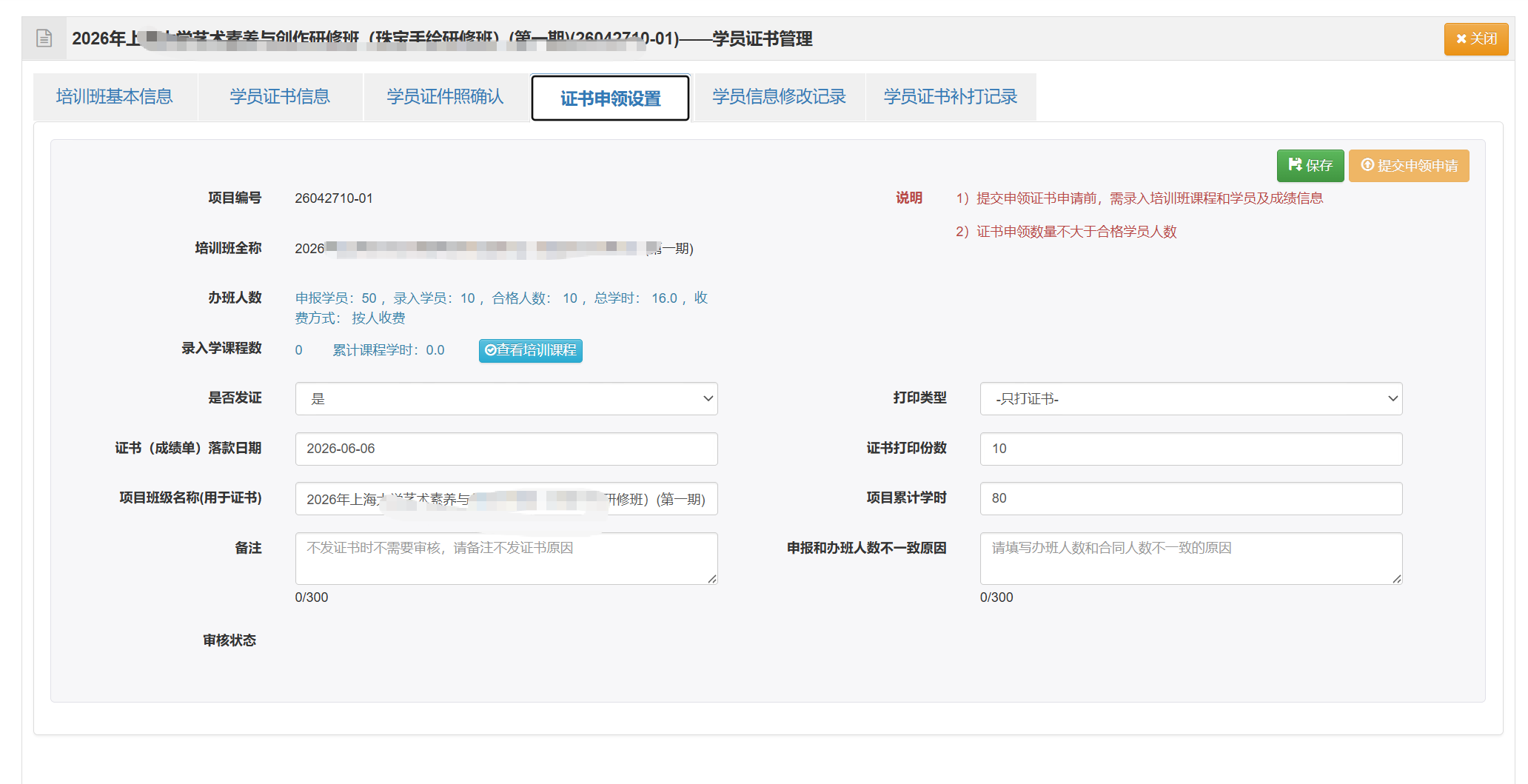Click the 证书落款日期 date field
This screenshot has width=1528, height=784.
(506, 449)
